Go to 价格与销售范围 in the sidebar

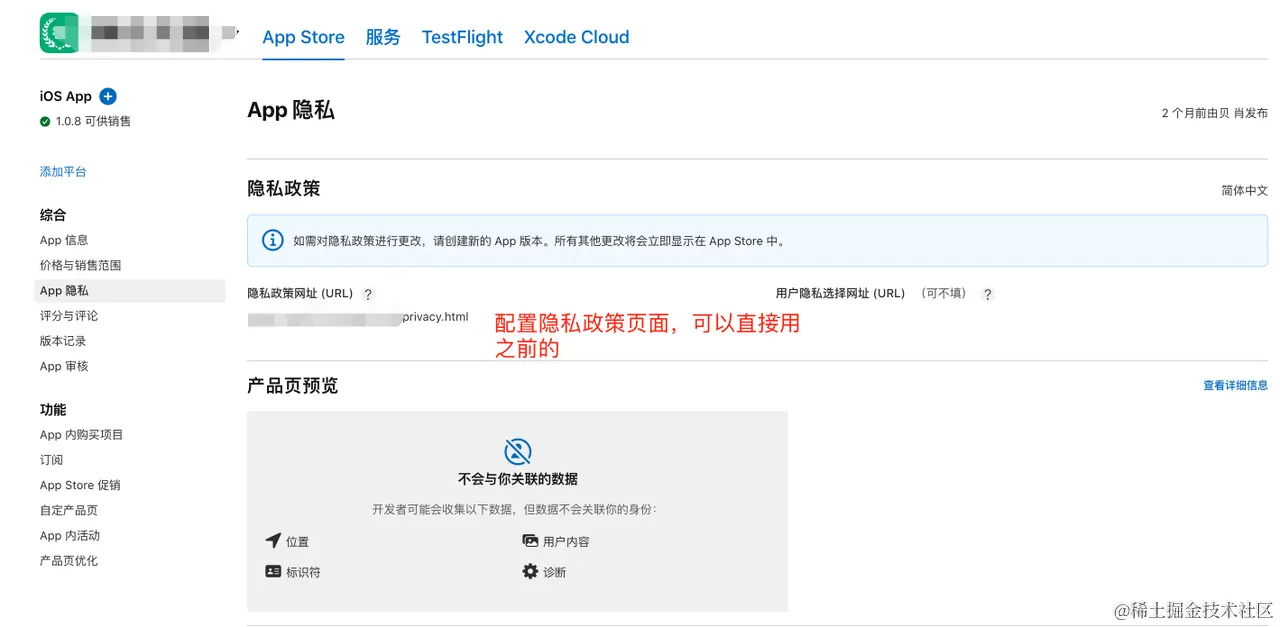(80, 265)
